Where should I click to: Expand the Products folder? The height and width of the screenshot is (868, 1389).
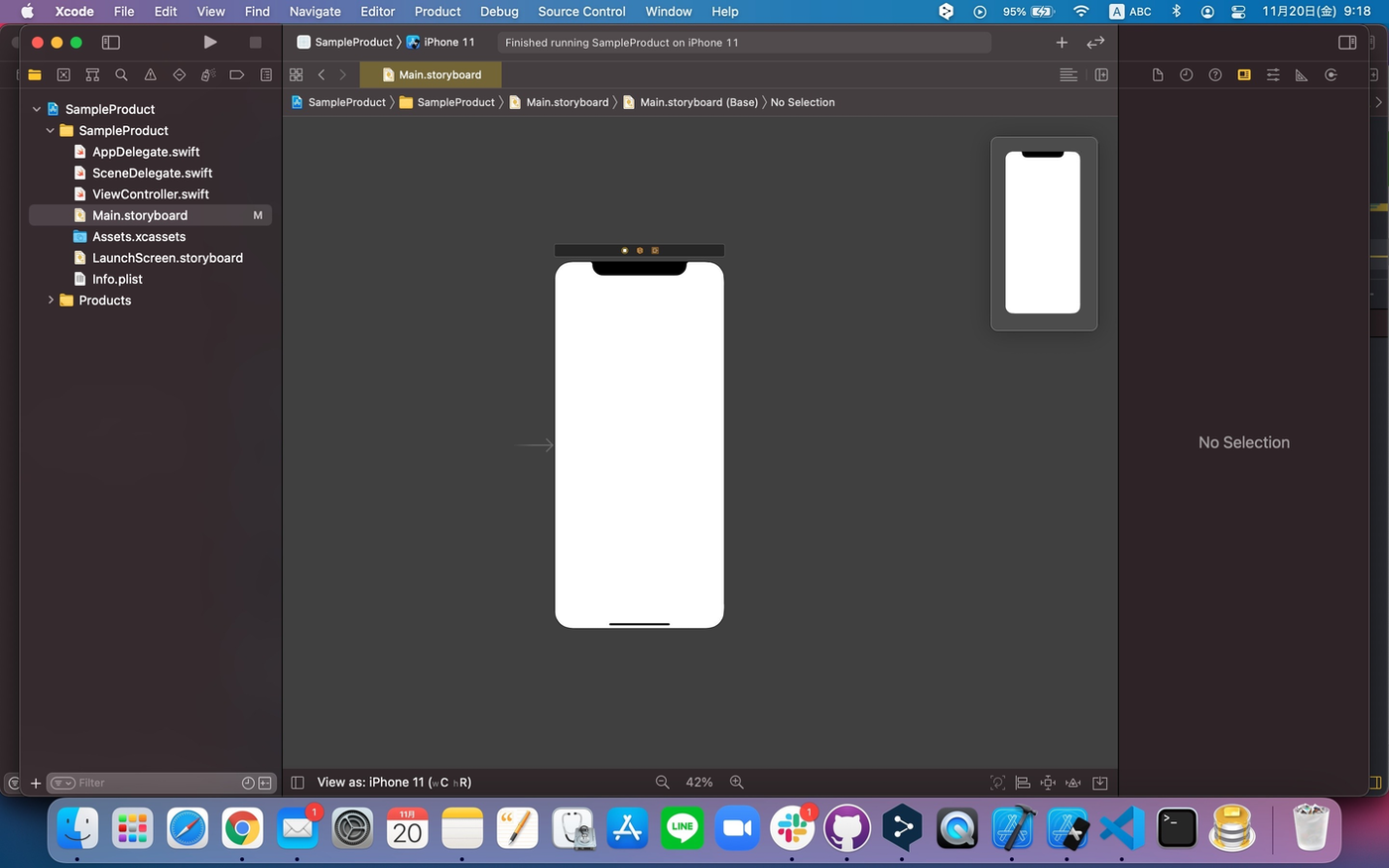[51, 300]
